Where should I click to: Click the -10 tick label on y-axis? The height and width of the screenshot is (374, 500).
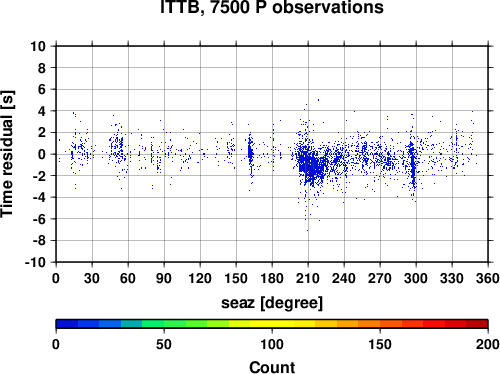pyautogui.click(x=35, y=262)
